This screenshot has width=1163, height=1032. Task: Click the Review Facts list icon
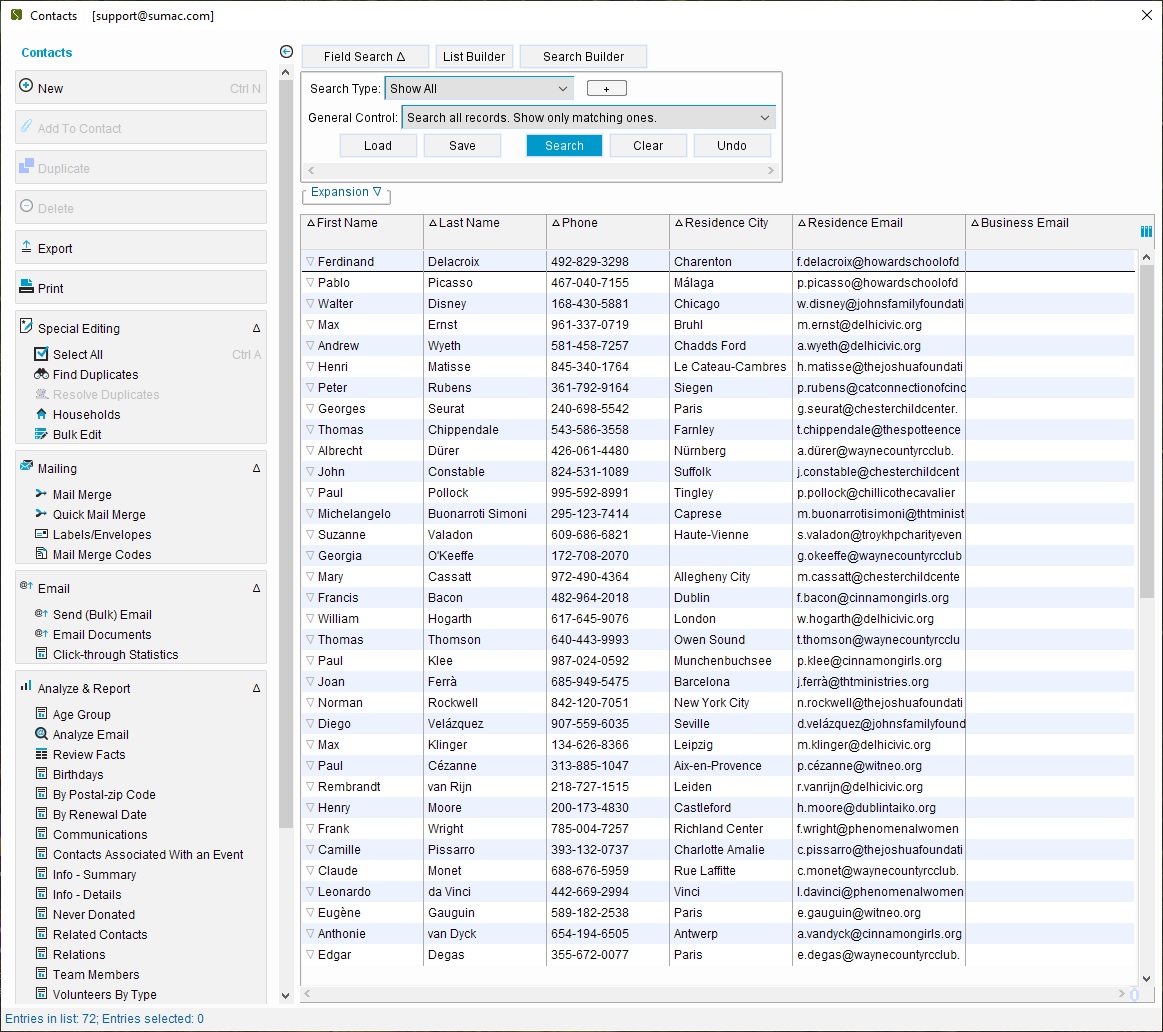click(42, 754)
